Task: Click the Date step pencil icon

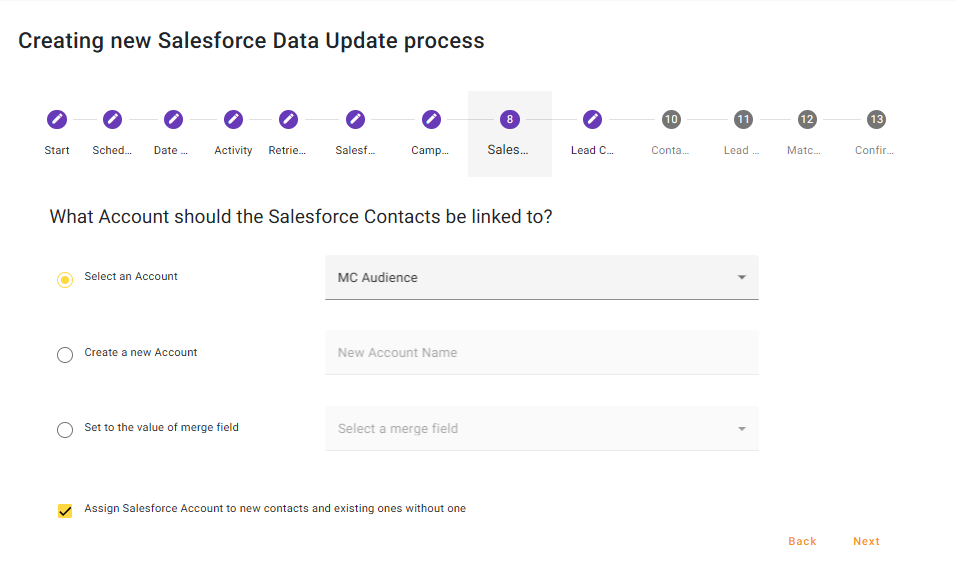Action: (x=173, y=120)
